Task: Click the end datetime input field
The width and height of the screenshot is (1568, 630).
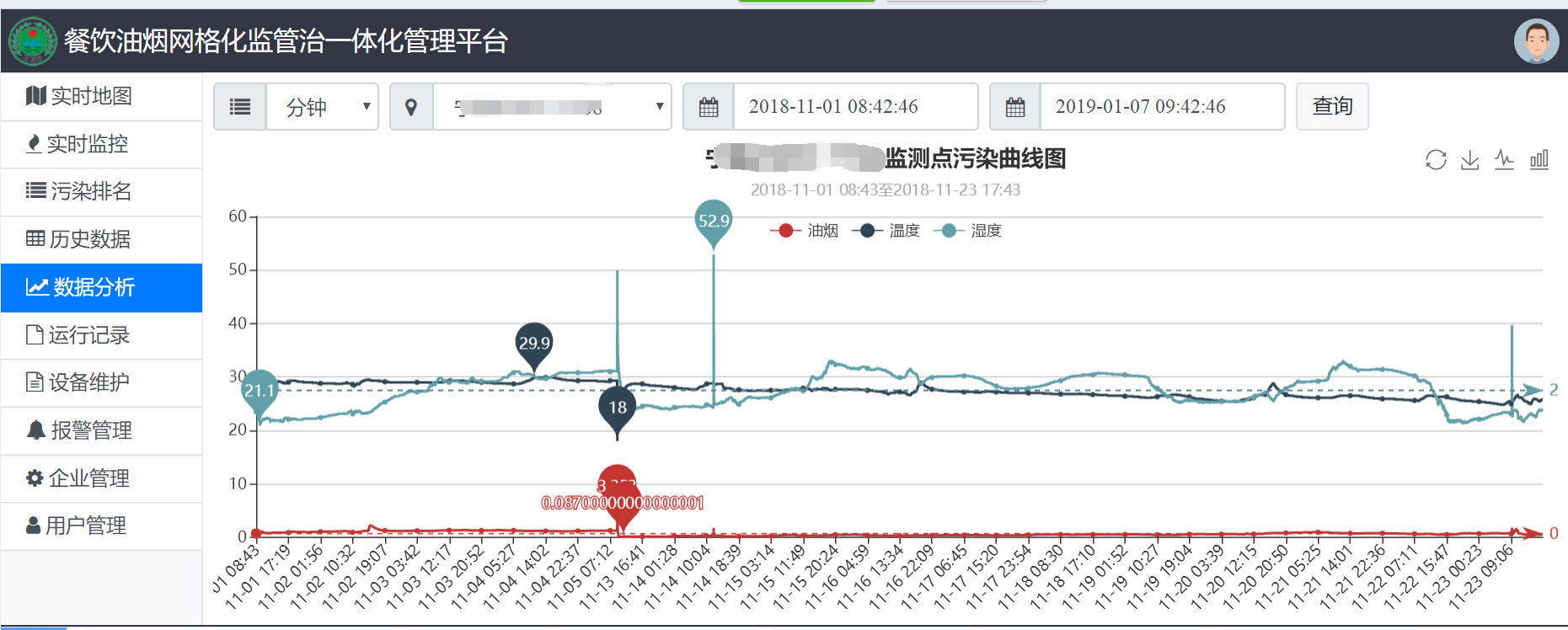Action: (1161, 107)
